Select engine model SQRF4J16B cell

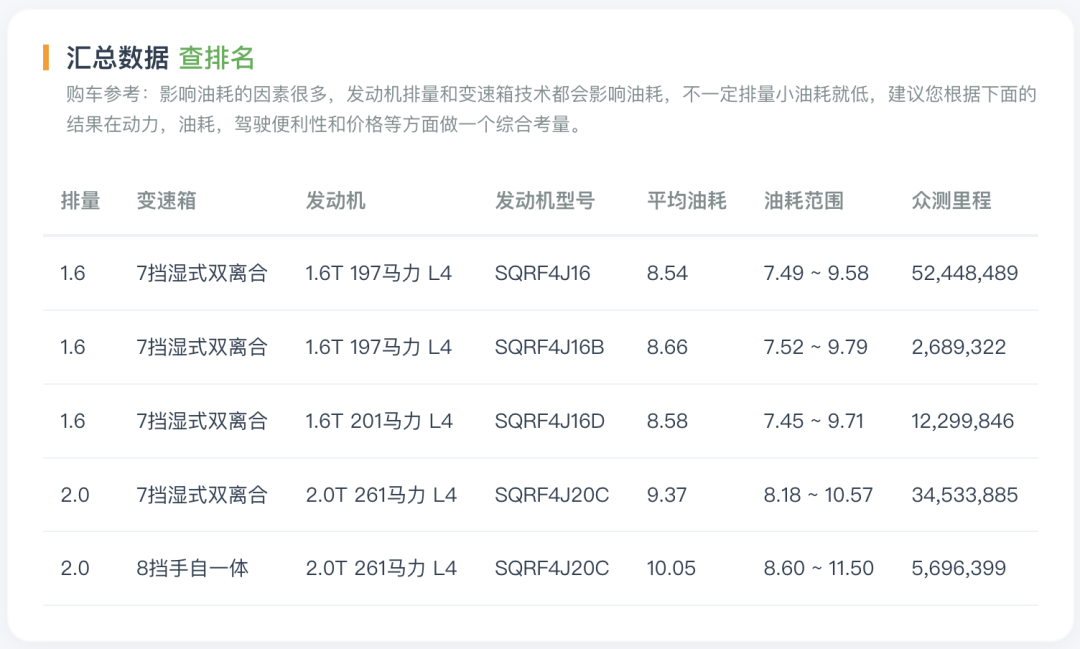click(x=549, y=347)
